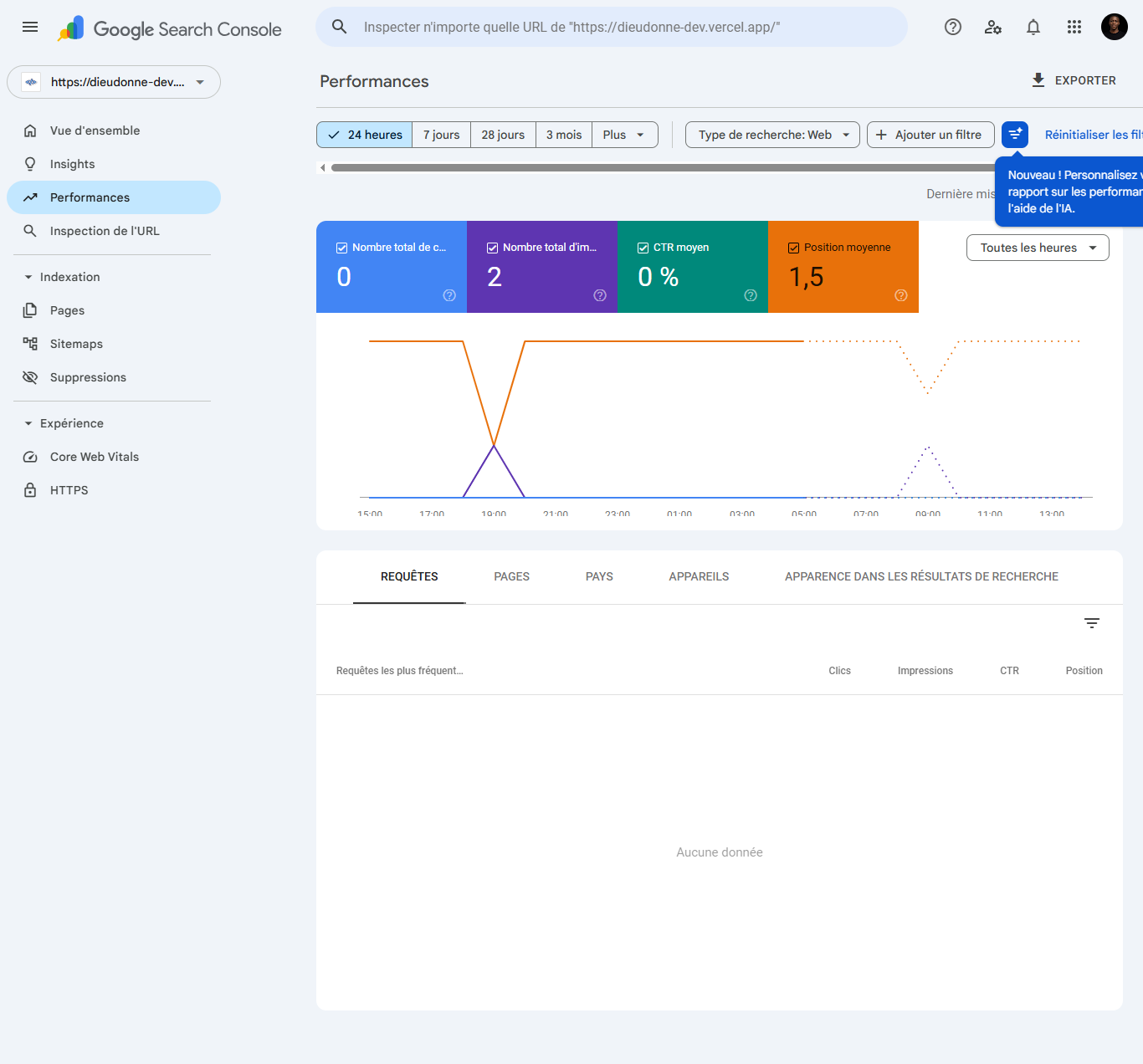
Task: Switch to the PAGES tab
Action: pos(512,576)
